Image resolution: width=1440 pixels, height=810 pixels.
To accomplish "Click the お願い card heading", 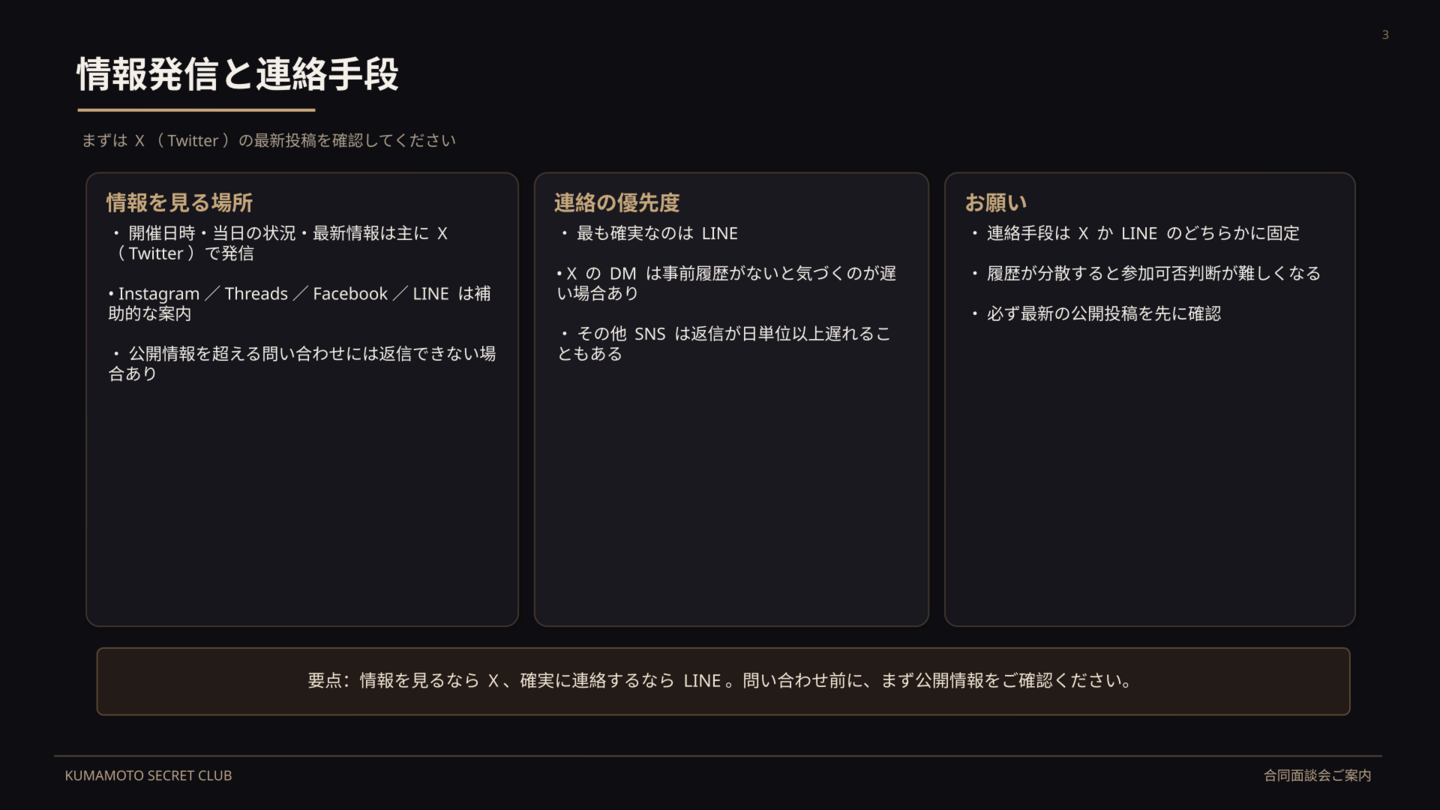I will (x=995, y=203).
